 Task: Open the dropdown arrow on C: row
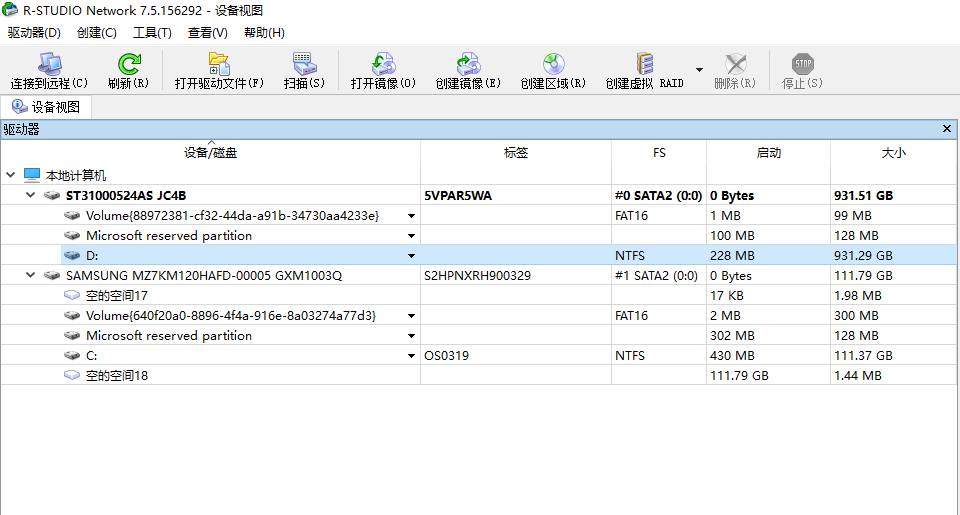[411, 356]
